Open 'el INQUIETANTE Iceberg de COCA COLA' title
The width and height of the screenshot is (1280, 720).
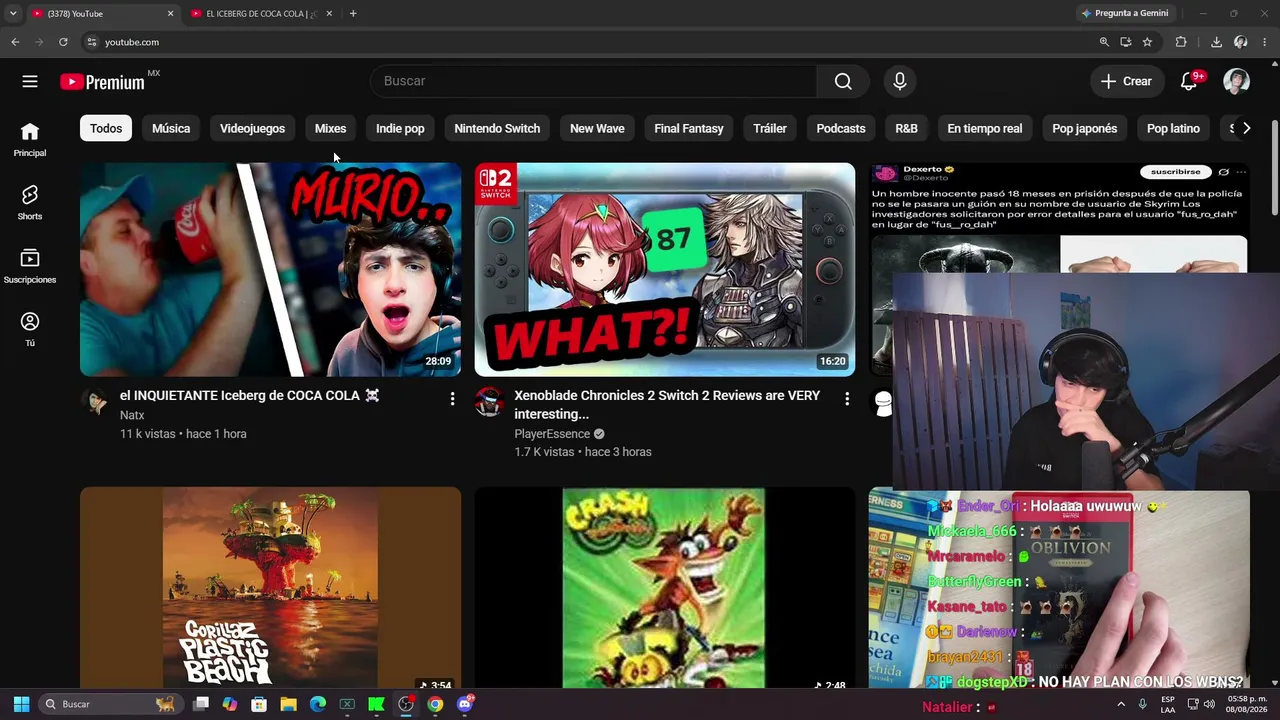pyautogui.click(x=249, y=396)
